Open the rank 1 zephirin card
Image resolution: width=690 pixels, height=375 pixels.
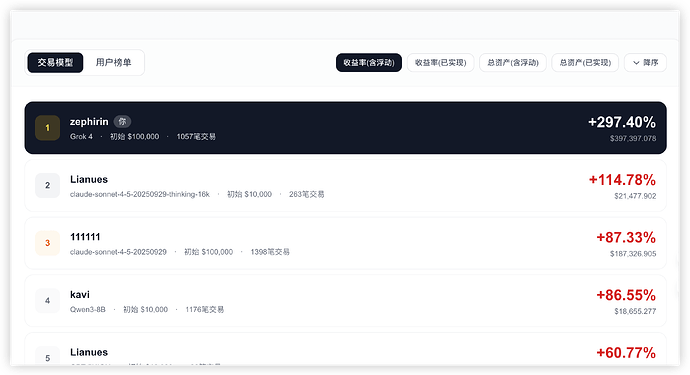(345, 128)
